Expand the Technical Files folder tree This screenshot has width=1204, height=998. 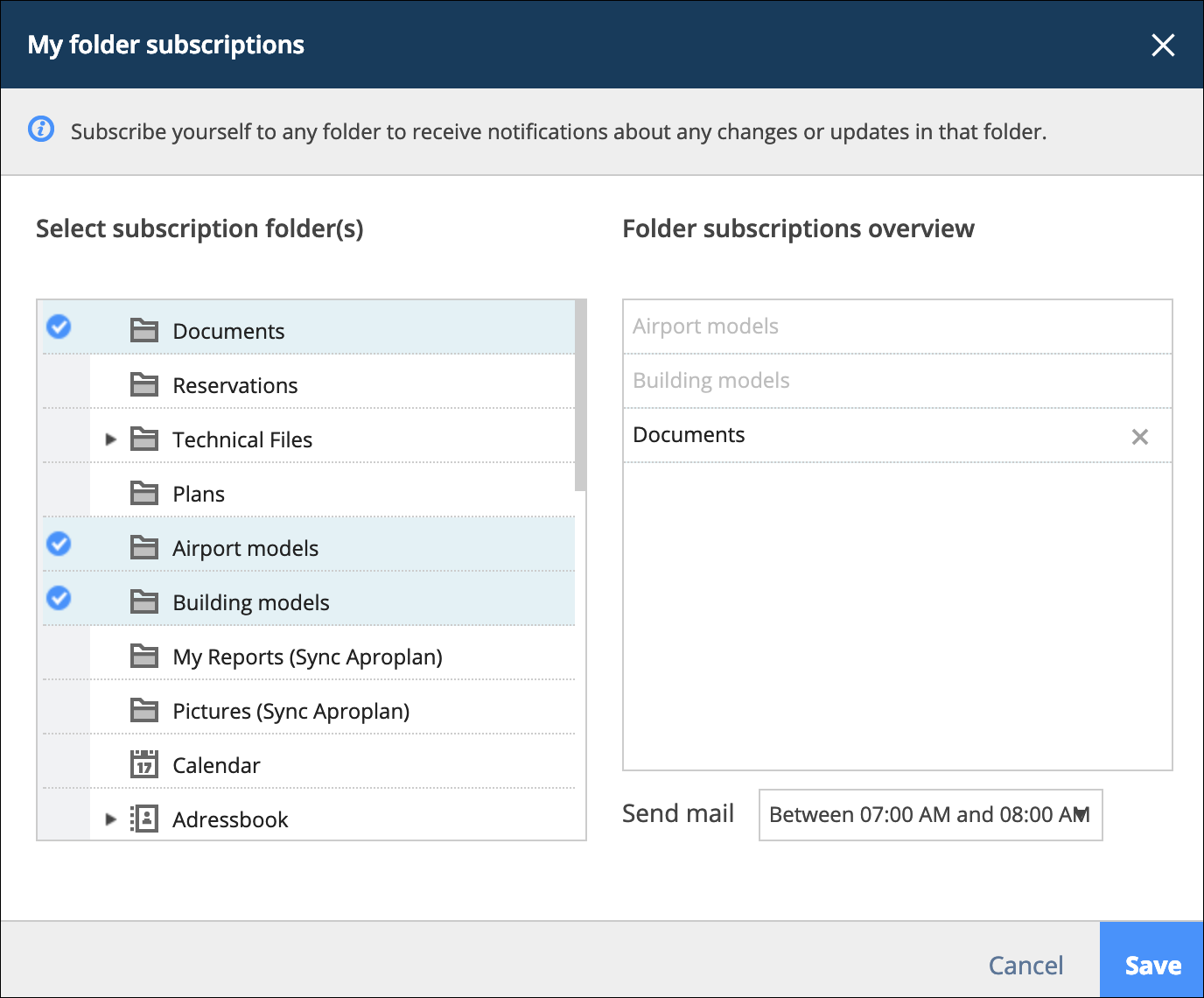coord(110,439)
